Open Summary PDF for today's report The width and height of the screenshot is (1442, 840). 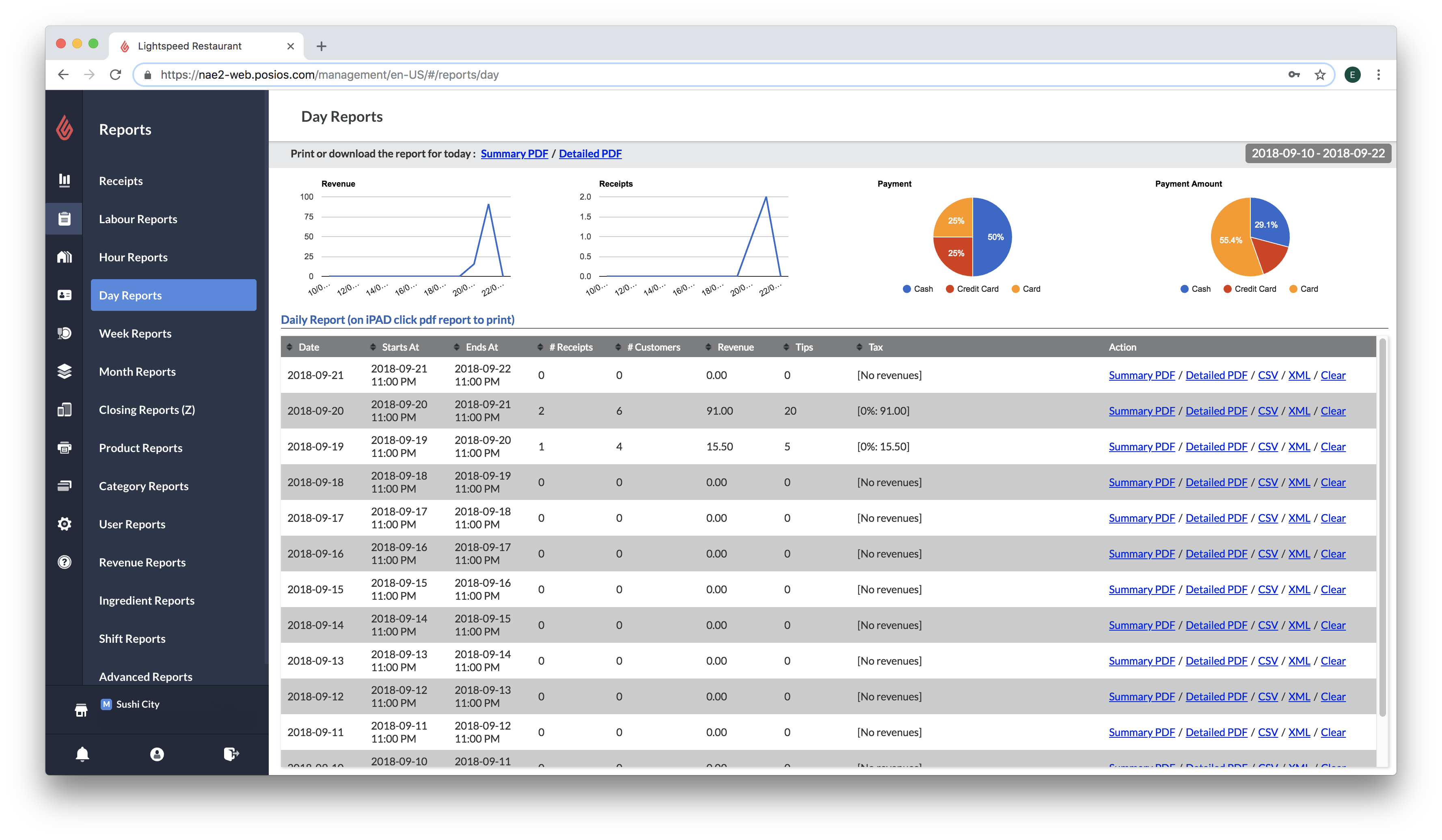(x=513, y=153)
